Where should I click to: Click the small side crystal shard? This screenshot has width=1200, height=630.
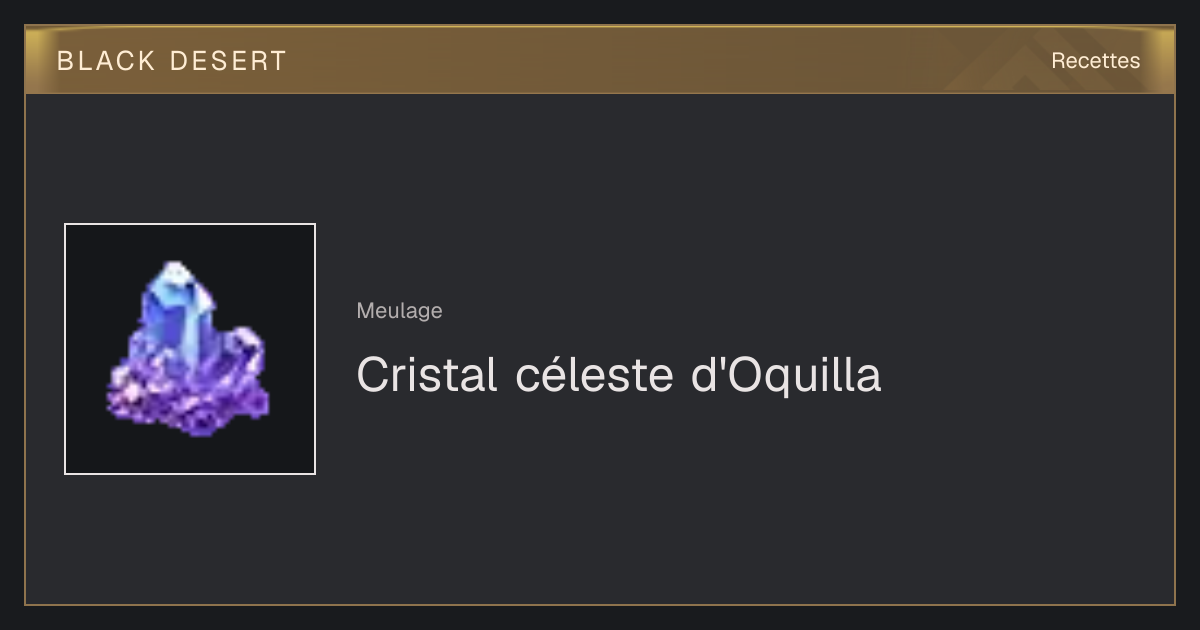click(246, 352)
